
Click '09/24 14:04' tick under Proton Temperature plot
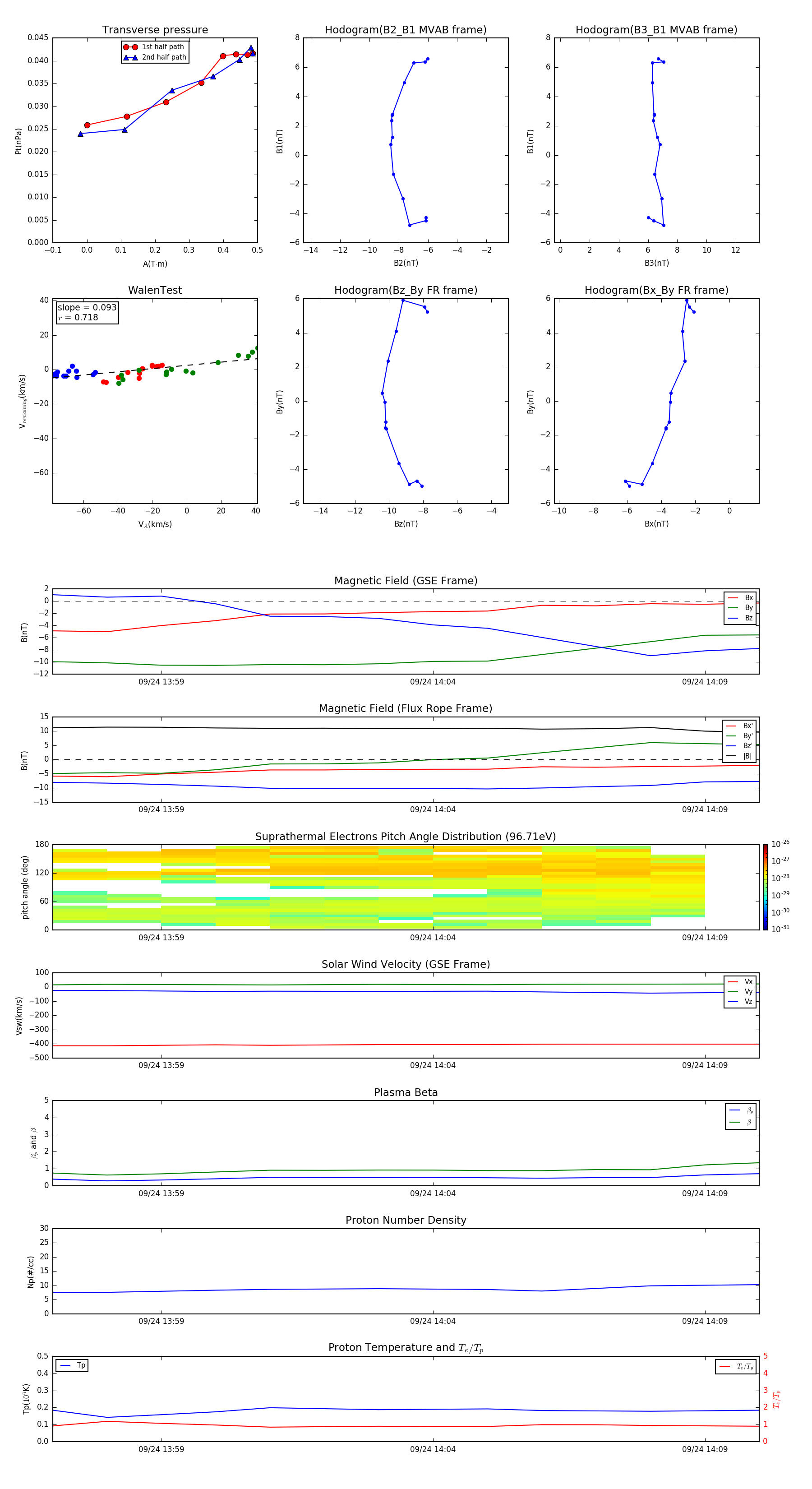point(433,1450)
